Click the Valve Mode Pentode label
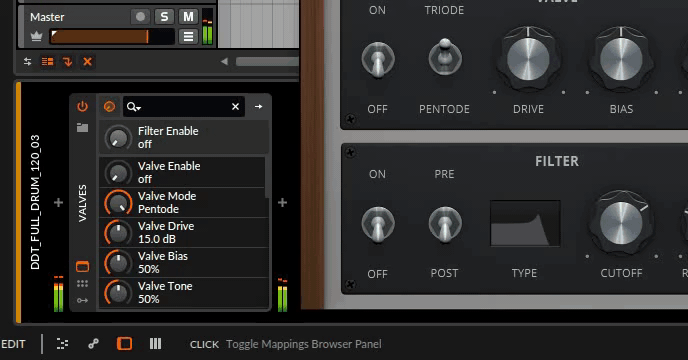 (167, 202)
